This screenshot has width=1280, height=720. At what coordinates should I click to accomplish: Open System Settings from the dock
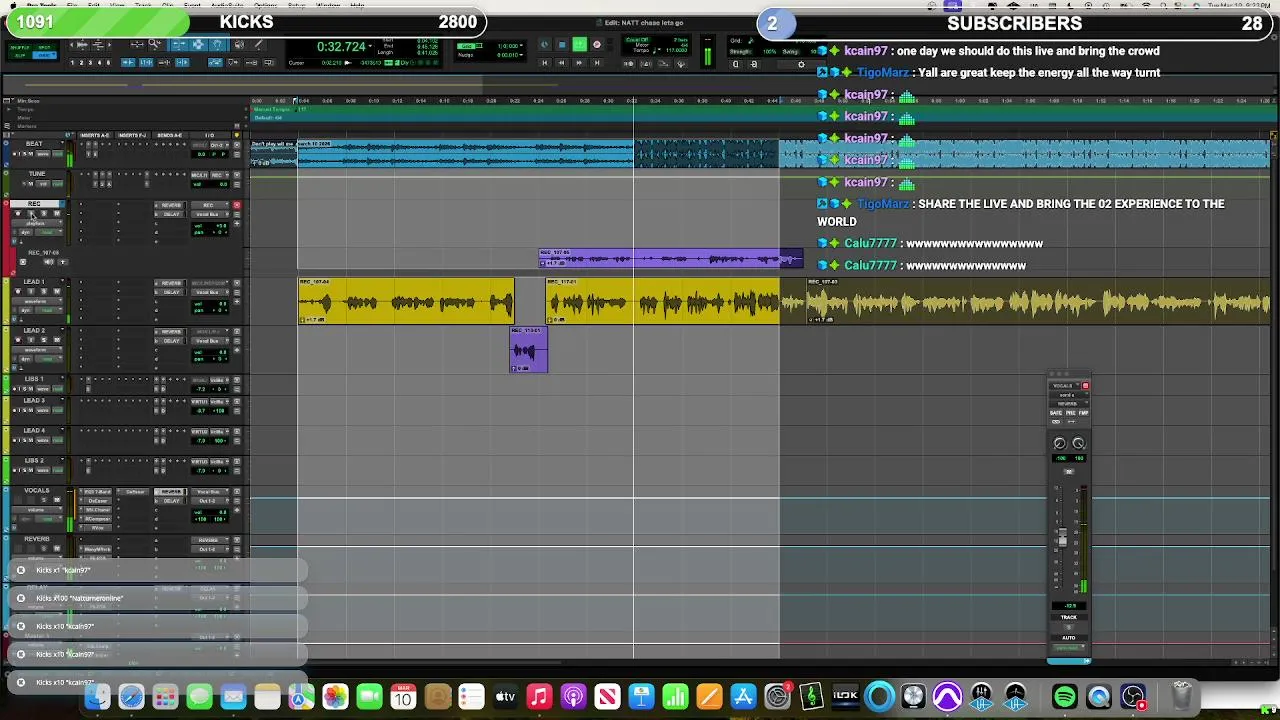pos(777,696)
